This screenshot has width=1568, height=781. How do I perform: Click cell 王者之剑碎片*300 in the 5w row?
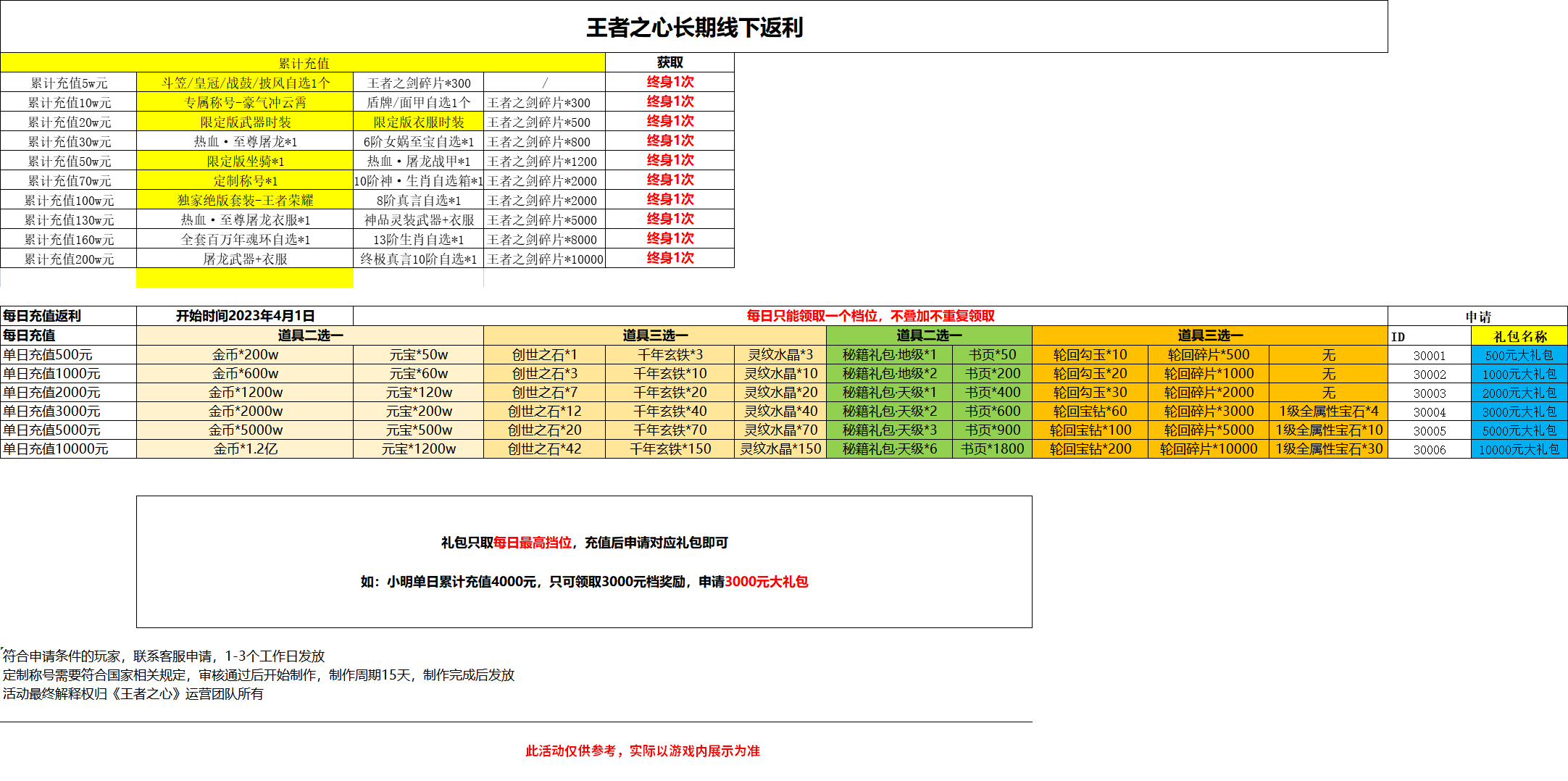click(419, 83)
